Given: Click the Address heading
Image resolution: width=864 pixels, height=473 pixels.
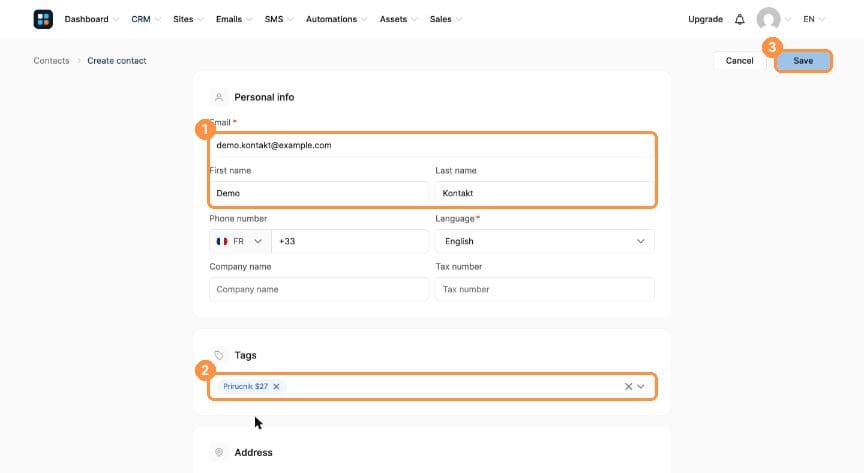Looking at the screenshot, I should [x=253, y=453].
